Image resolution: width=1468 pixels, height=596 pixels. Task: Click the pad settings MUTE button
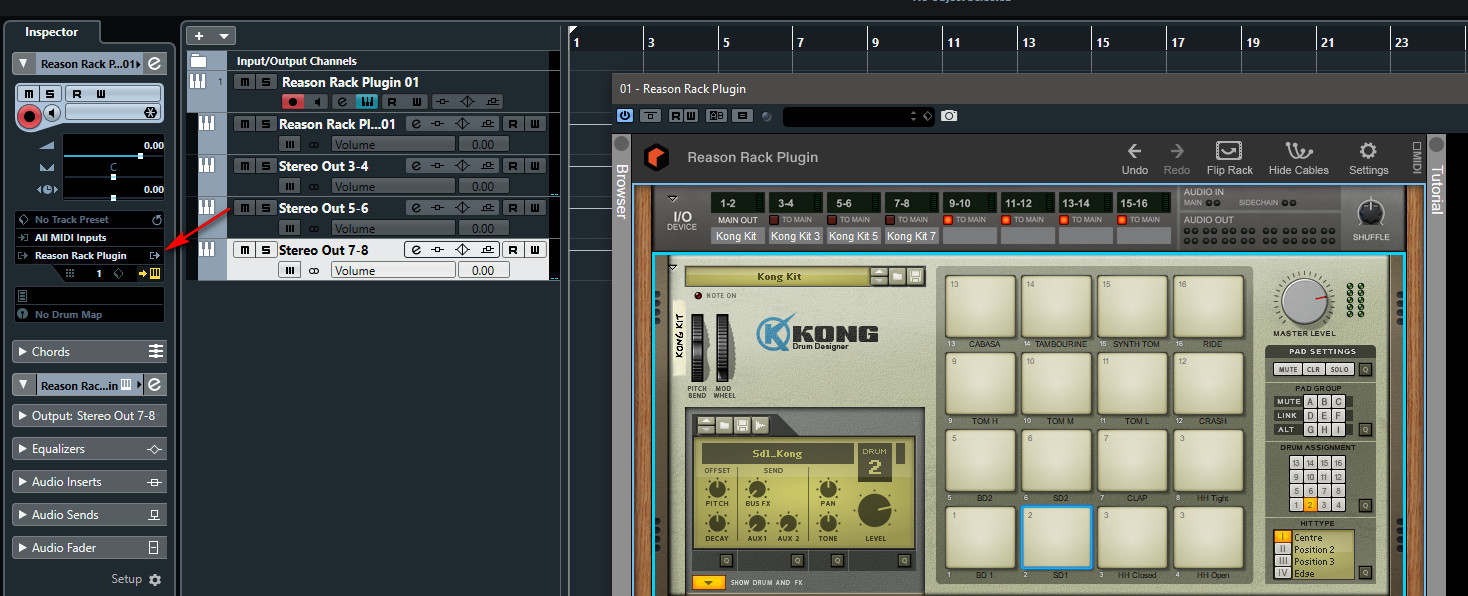1288,370
